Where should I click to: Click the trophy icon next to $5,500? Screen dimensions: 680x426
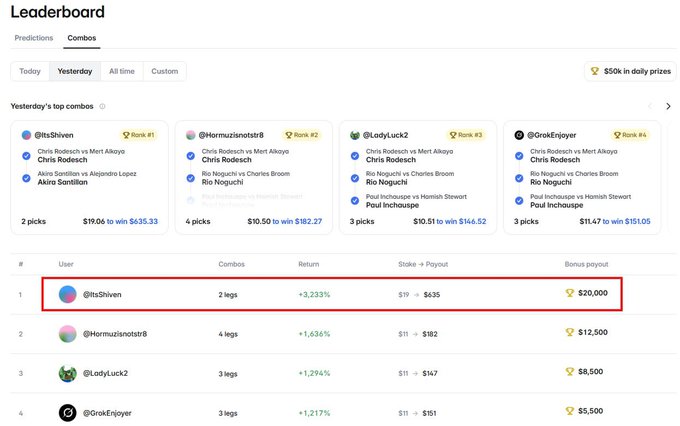coord(570,411)
